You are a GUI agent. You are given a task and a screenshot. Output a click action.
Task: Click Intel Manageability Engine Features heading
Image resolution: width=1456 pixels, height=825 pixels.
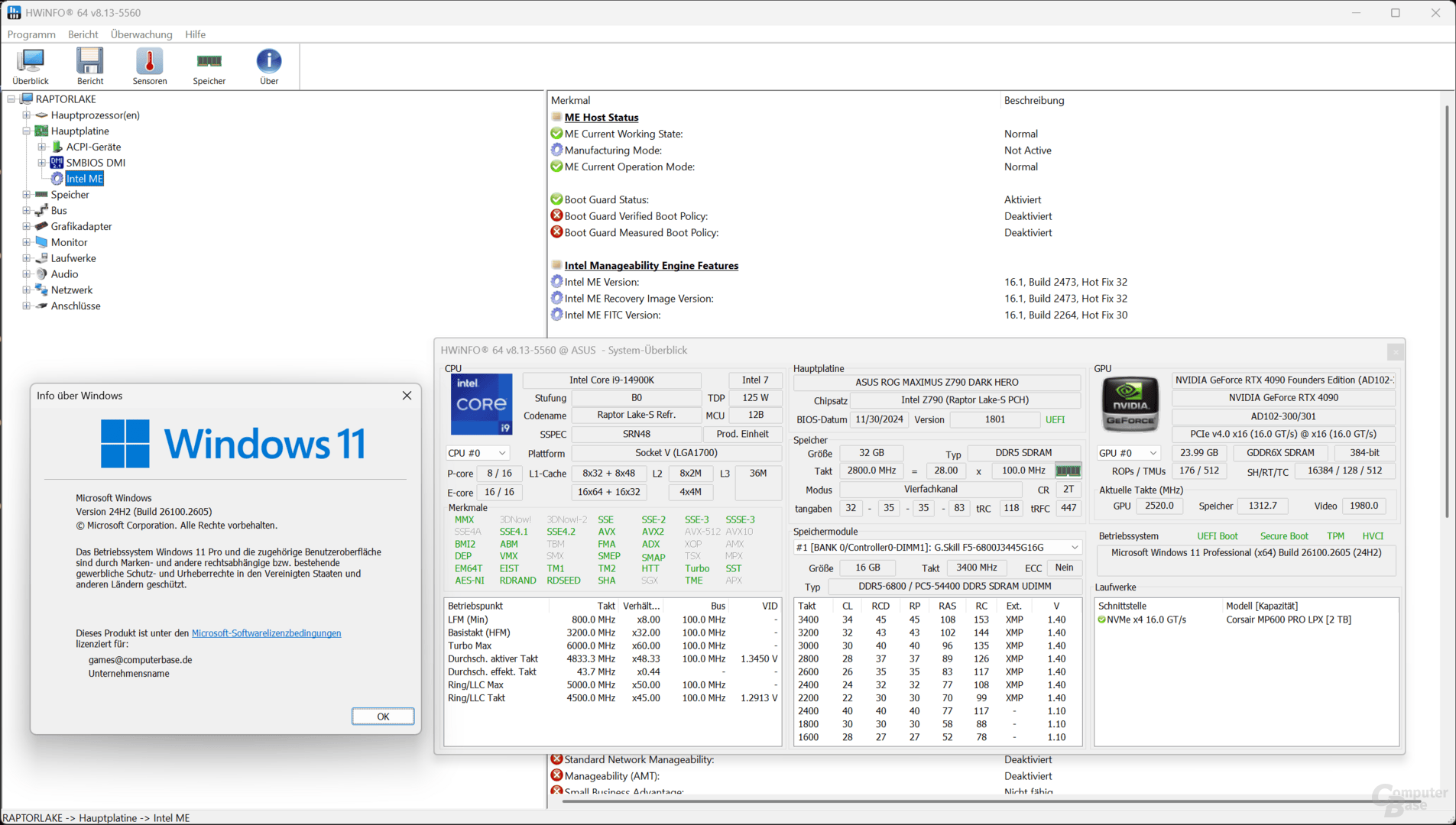pos(651,266)
